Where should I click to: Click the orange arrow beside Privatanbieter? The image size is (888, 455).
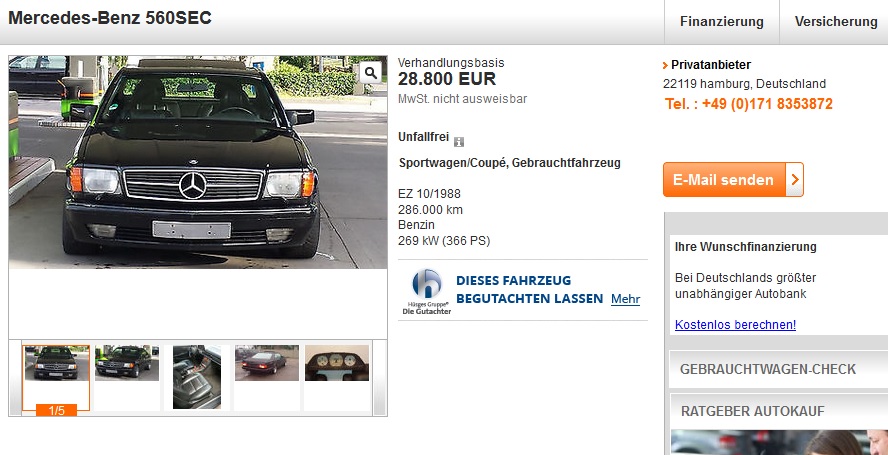[665, 65]
